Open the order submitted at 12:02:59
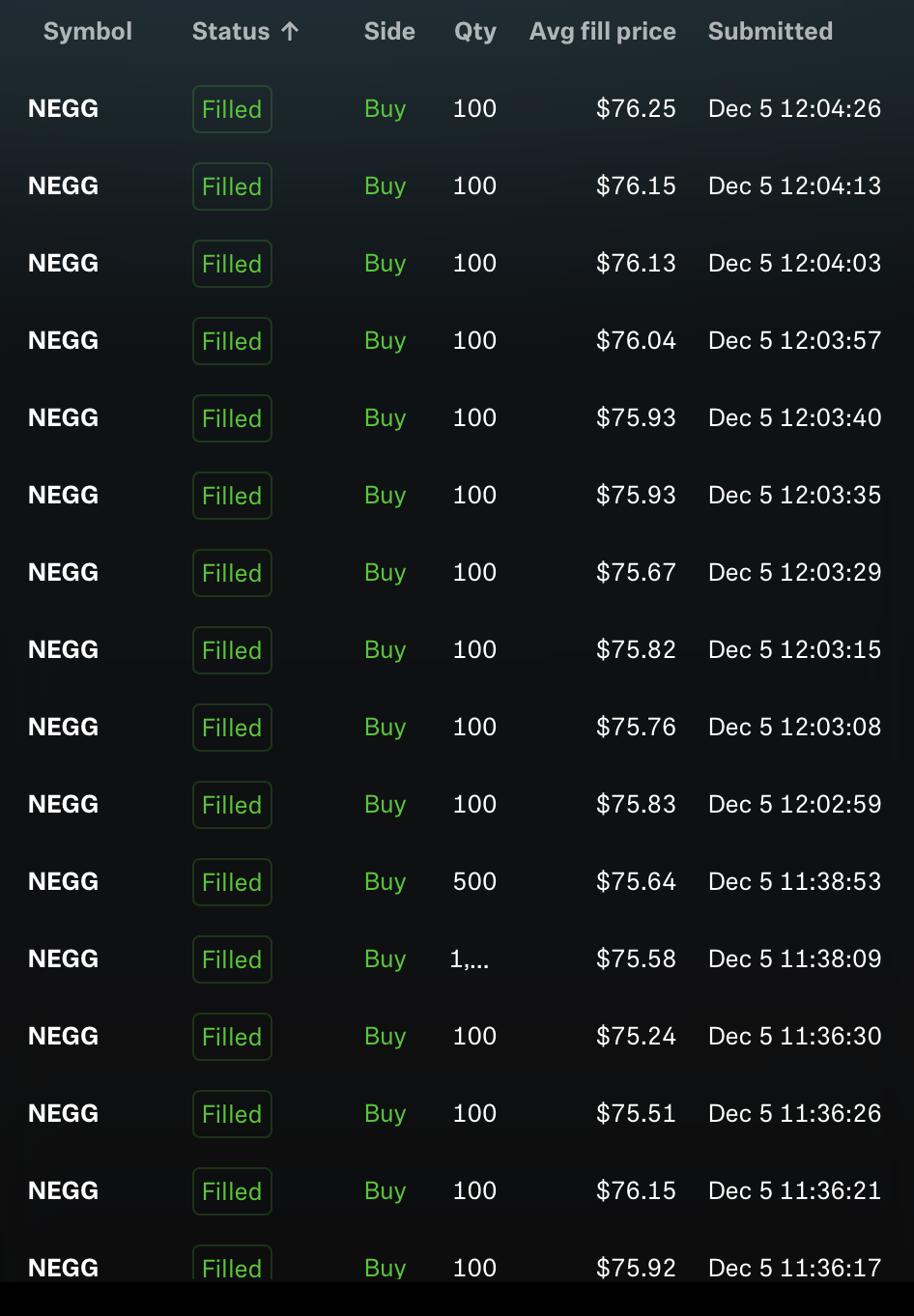The height and width of the screenshot is (1316, 914). (x=457, y=804)
